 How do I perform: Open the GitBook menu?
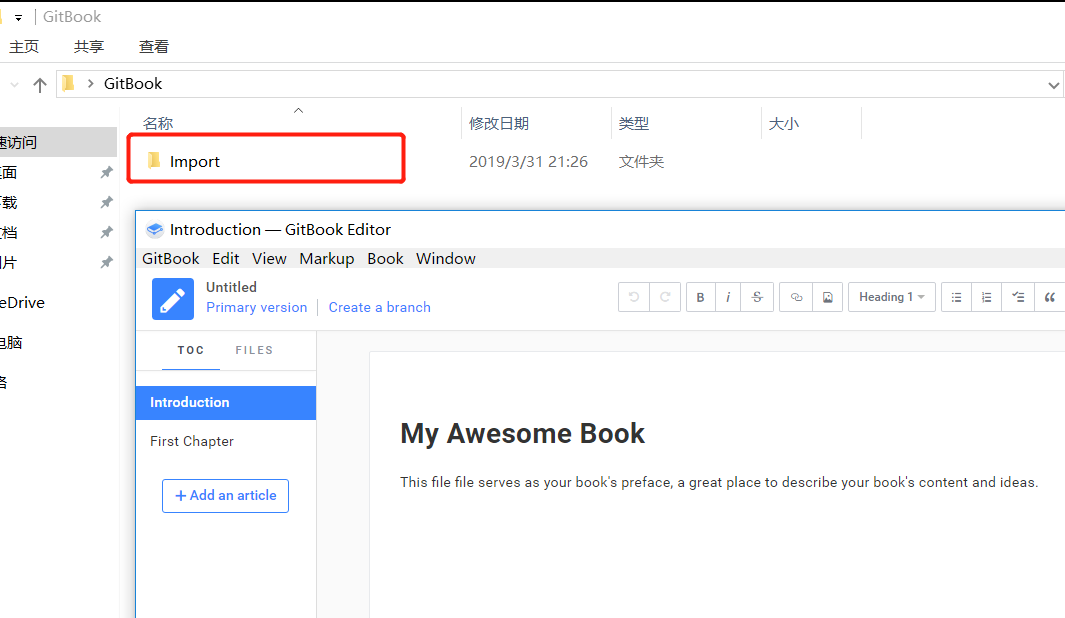click(x=170, y=259)
